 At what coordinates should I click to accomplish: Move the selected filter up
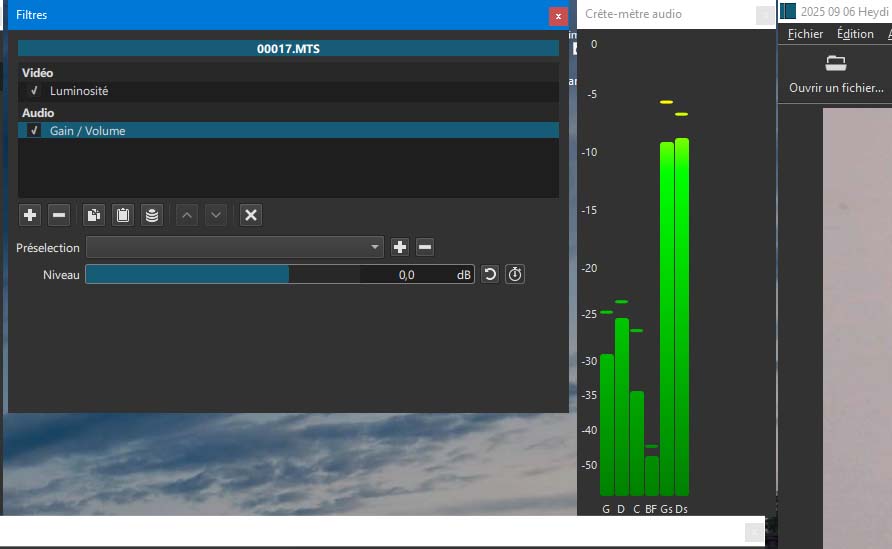click(187, 215)
